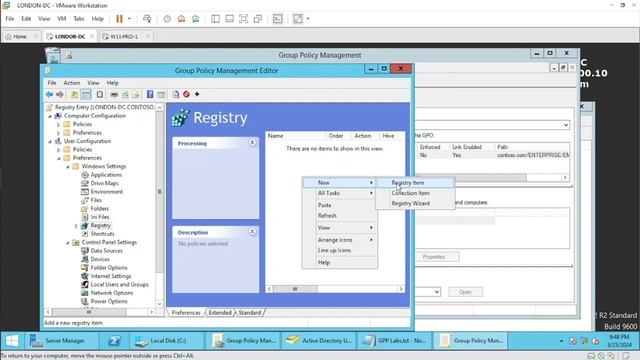Click Line up Icons in context menu
Viewport: 640px width, 360px height.
(340, 250)
